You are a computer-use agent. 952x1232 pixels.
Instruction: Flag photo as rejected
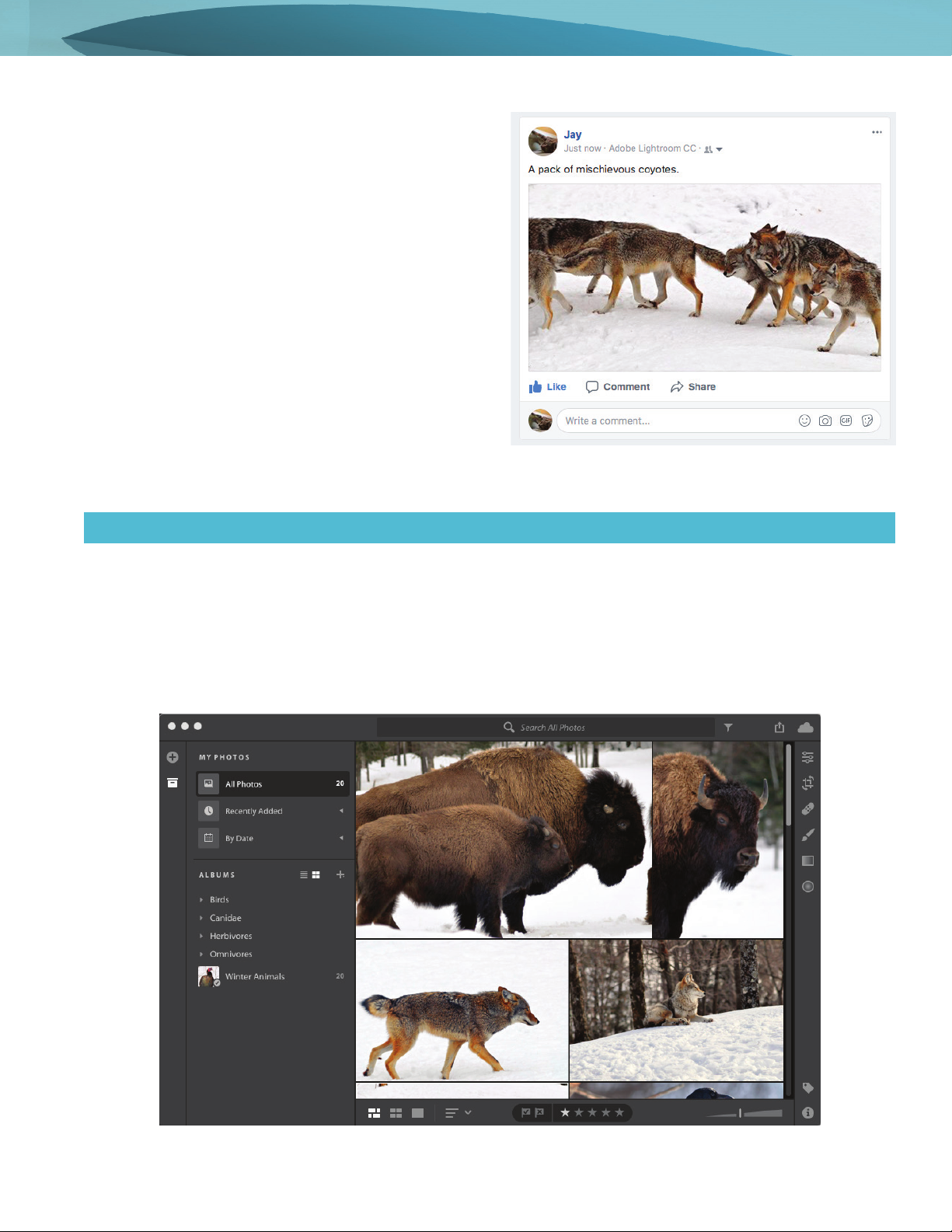539,1112
